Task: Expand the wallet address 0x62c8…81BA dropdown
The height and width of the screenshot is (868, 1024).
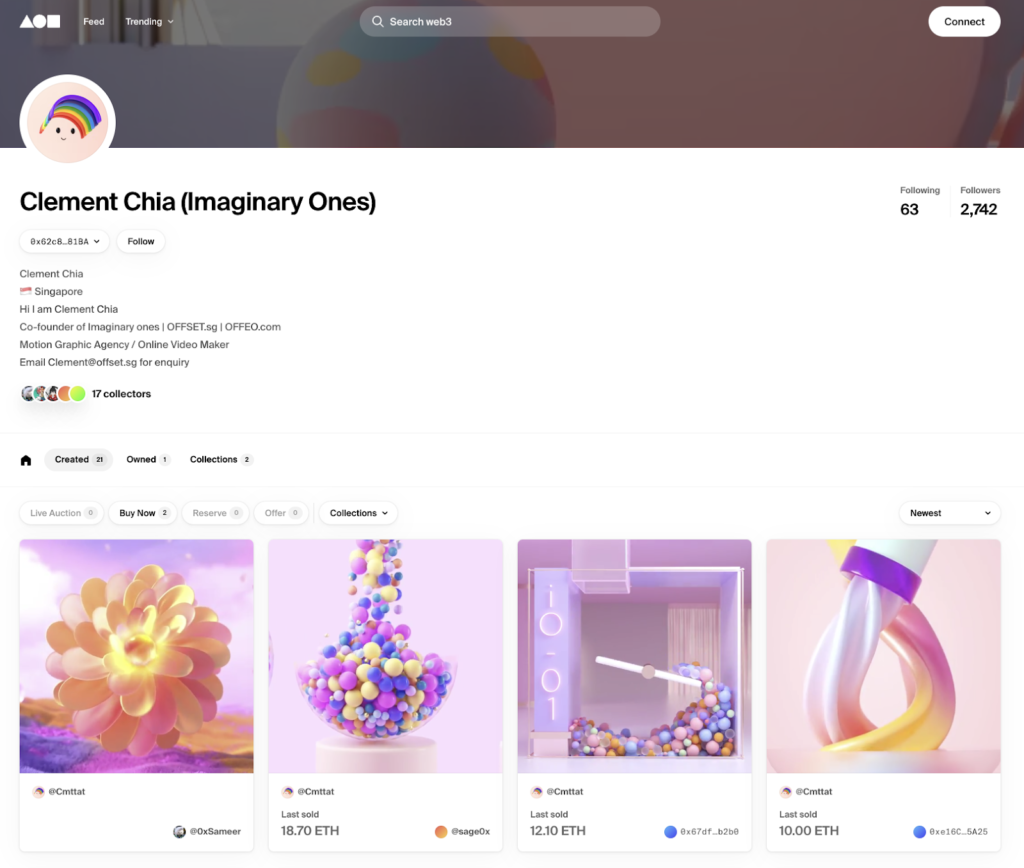Action: point(65,242)
